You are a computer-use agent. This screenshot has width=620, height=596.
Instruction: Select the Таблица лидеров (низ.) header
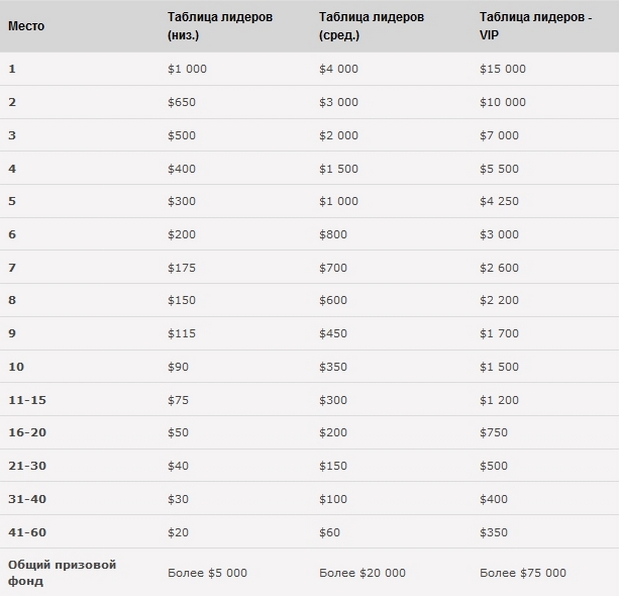[220, 26]
